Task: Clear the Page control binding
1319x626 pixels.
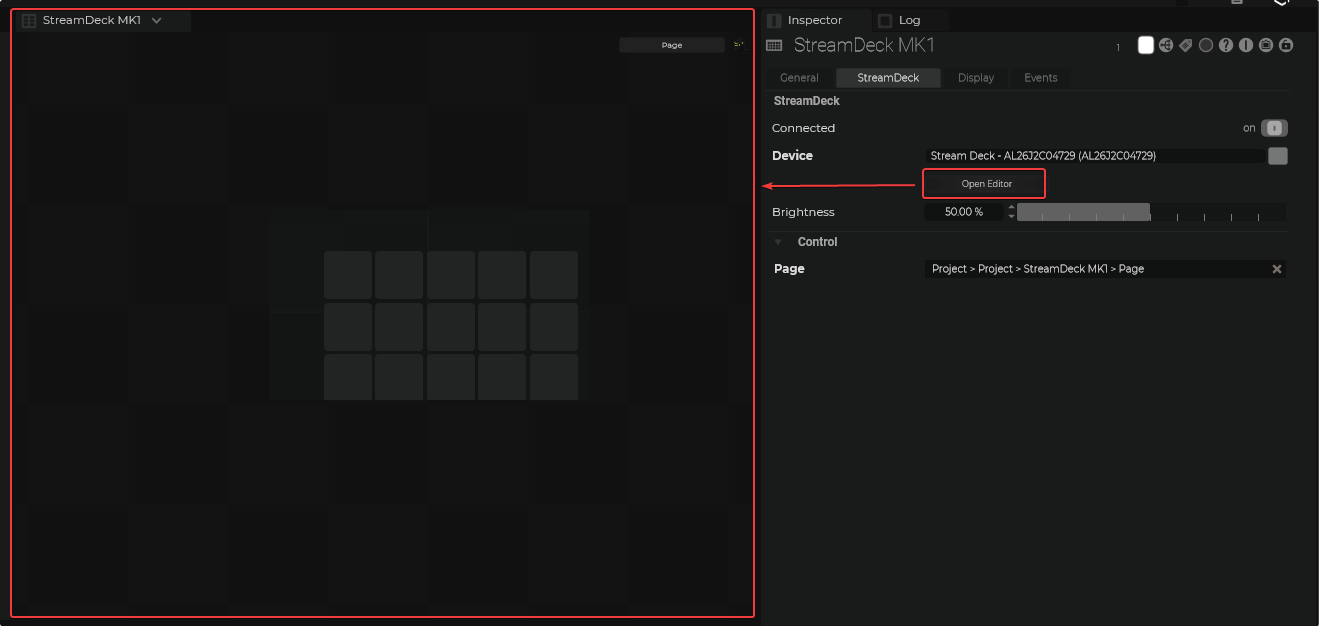Action: tap(1276, 269)
